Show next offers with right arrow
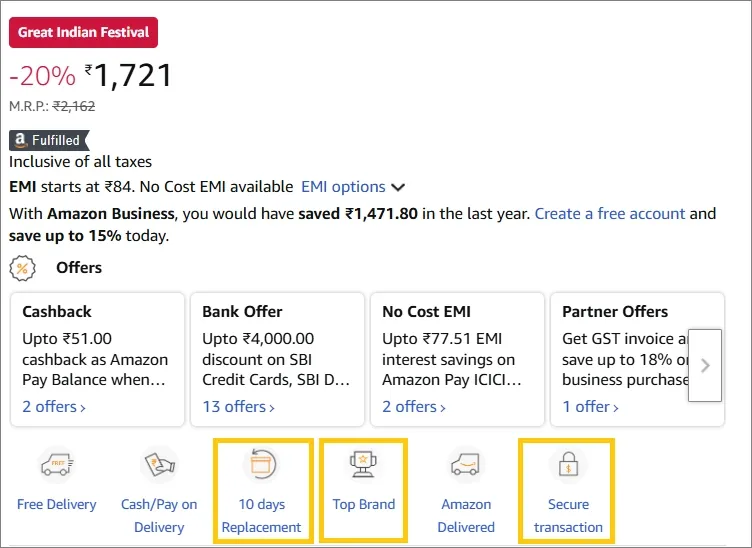The width and height of the screenshot is (752, 548). pos(705,366)
